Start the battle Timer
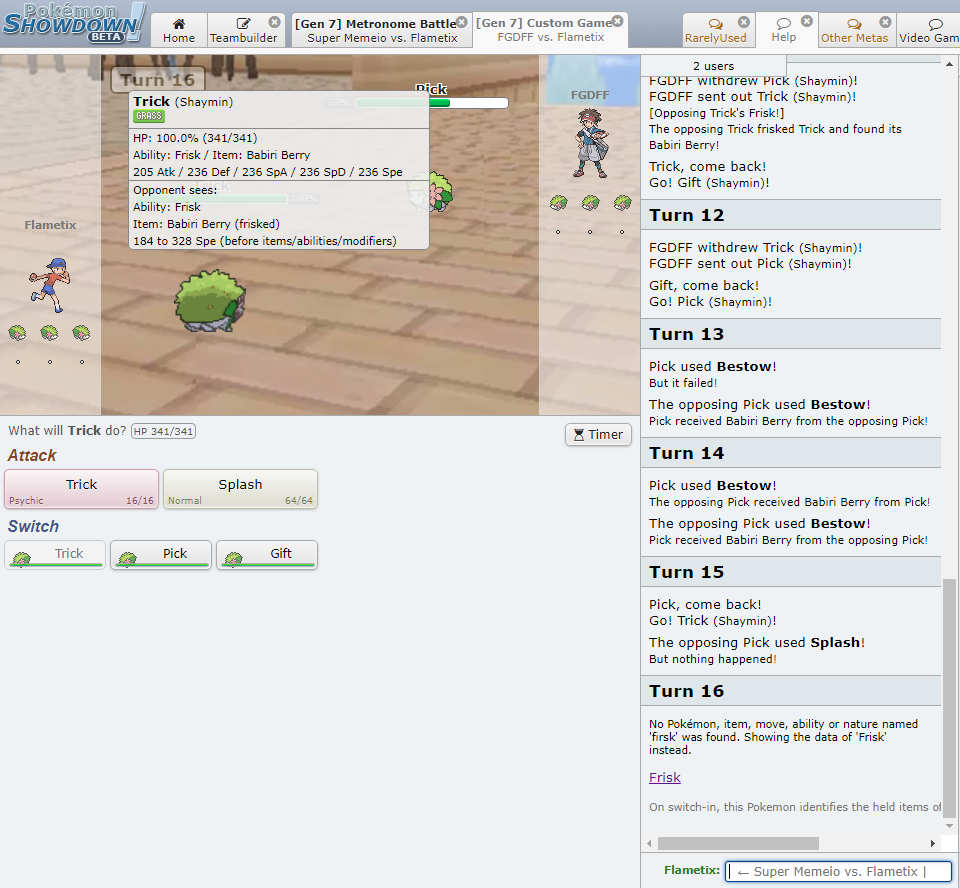The image size is (960, 888). [x=598, y=434]
